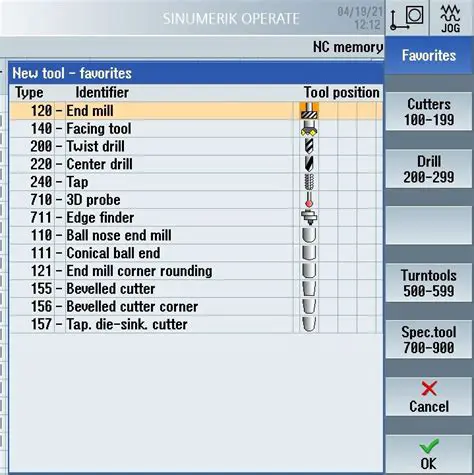This screenshot has height=475, width=474.
Task: Click the Conical ball end icon
Action: (309, 253)
